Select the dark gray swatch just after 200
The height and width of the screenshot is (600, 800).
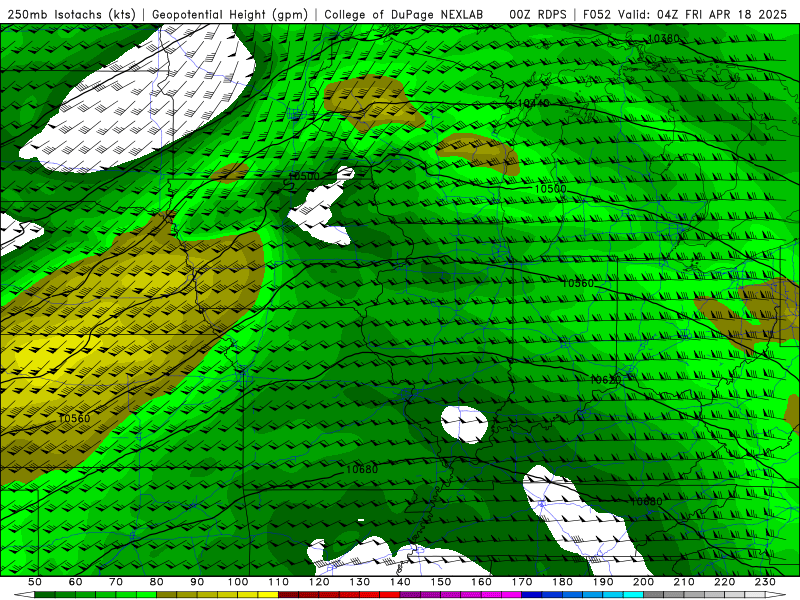click(654, 595)
